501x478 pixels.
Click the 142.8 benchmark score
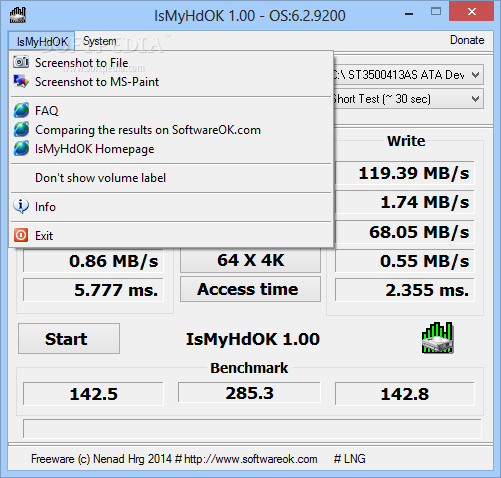click(x=405, y=394)
